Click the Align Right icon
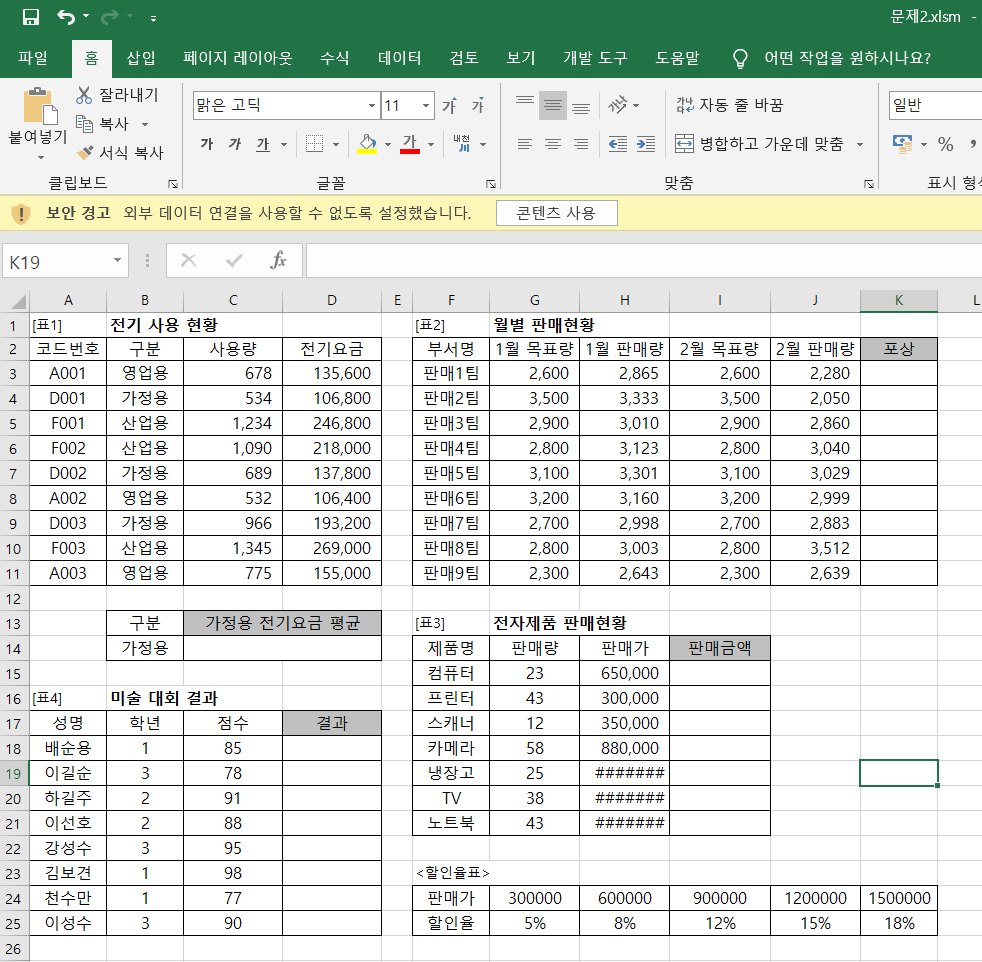This screenshot has height=962, width=982. (x=581, y=144)
